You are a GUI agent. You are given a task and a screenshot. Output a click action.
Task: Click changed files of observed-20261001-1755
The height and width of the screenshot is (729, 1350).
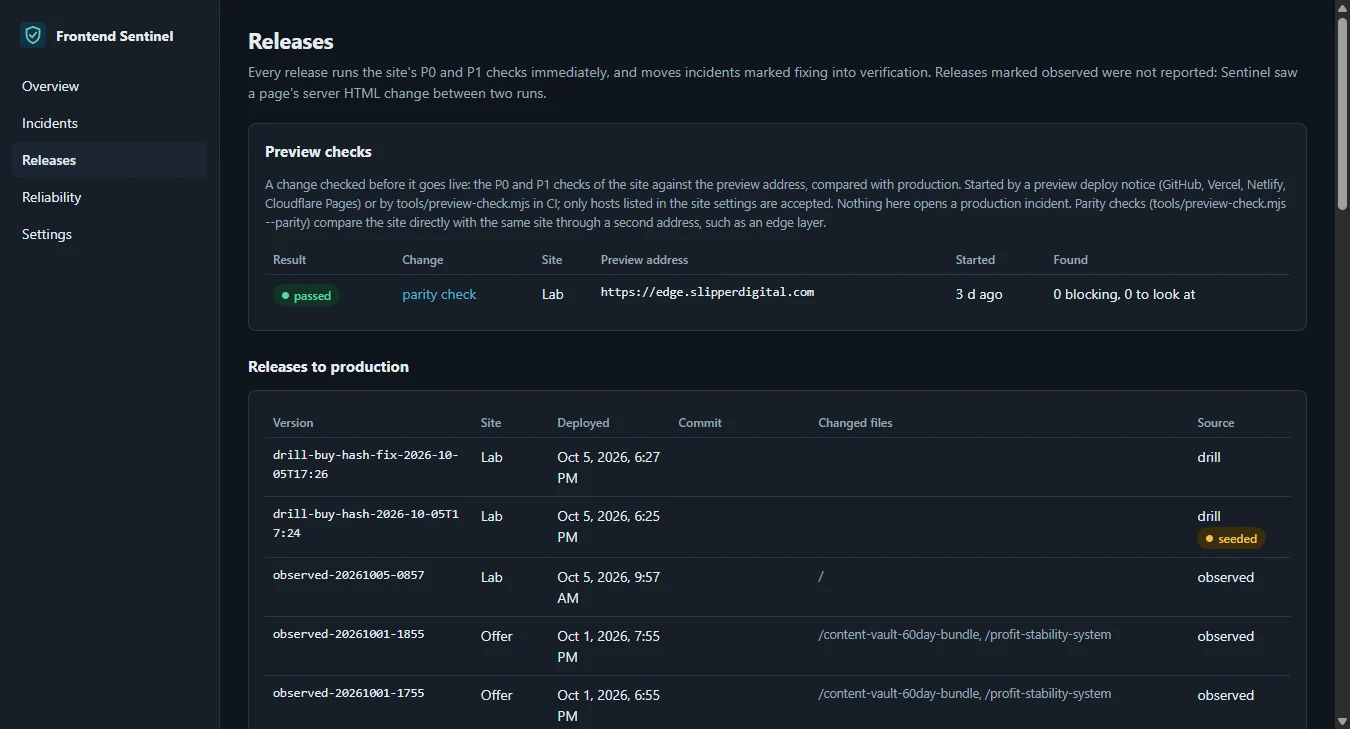point(965,694)
